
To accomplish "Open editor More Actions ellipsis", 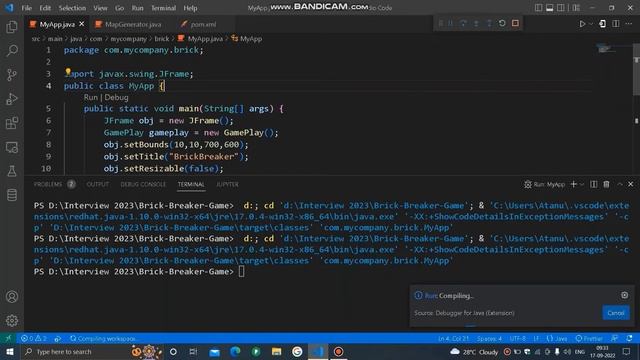I will (x=629, y=24).
